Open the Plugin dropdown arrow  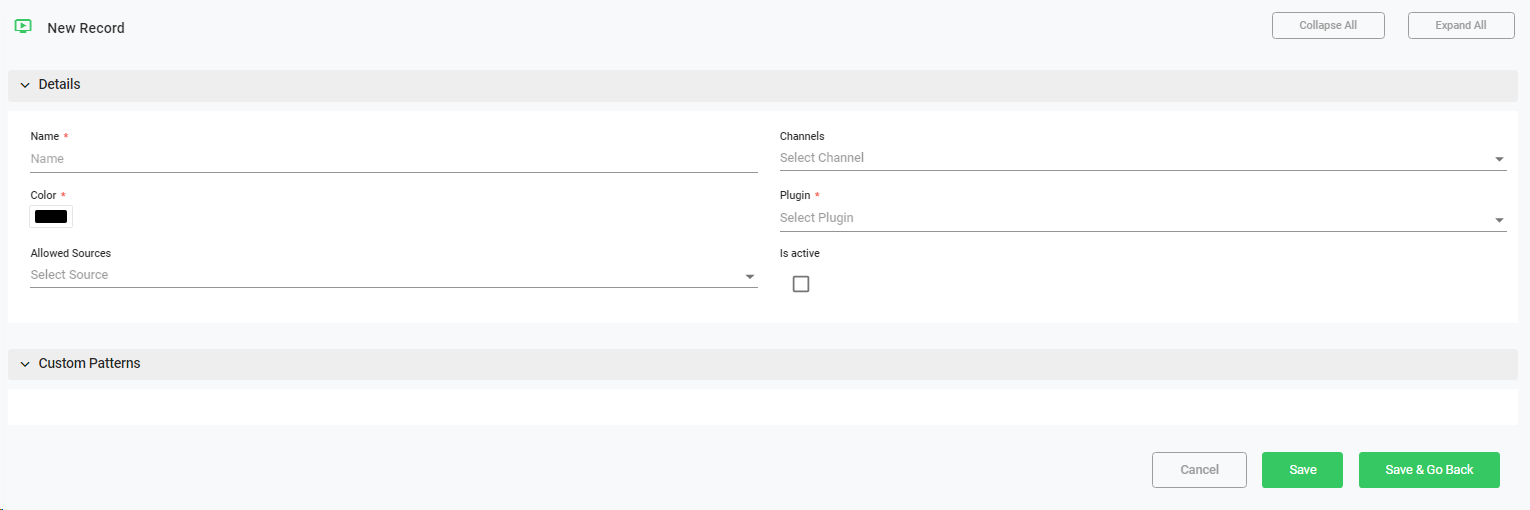tap(1499, 220)
